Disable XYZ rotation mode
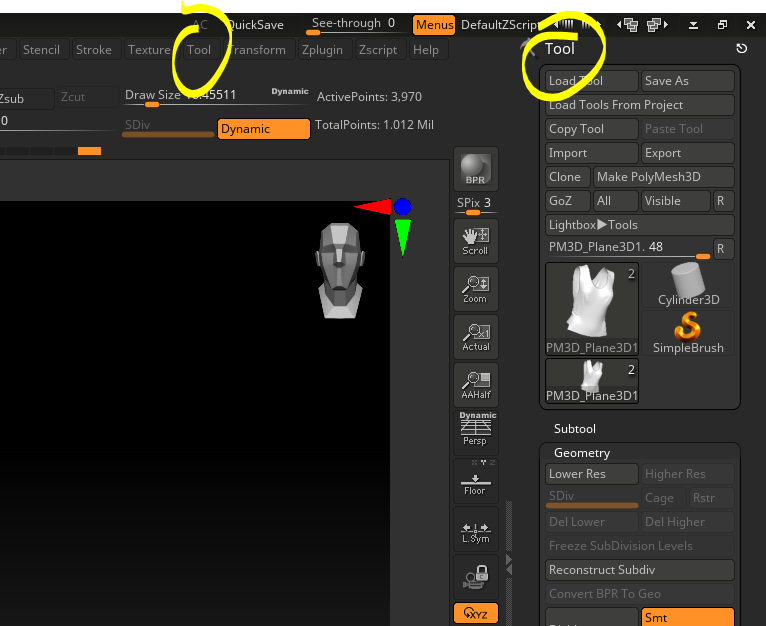This screenshot has height=626, width=766. (x=475, y=614)
